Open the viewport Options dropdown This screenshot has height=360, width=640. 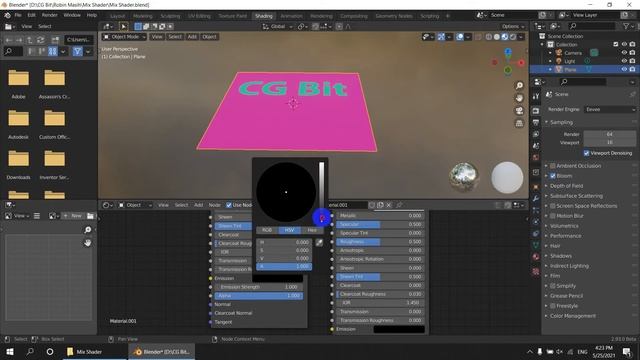[x=513, y=27]
